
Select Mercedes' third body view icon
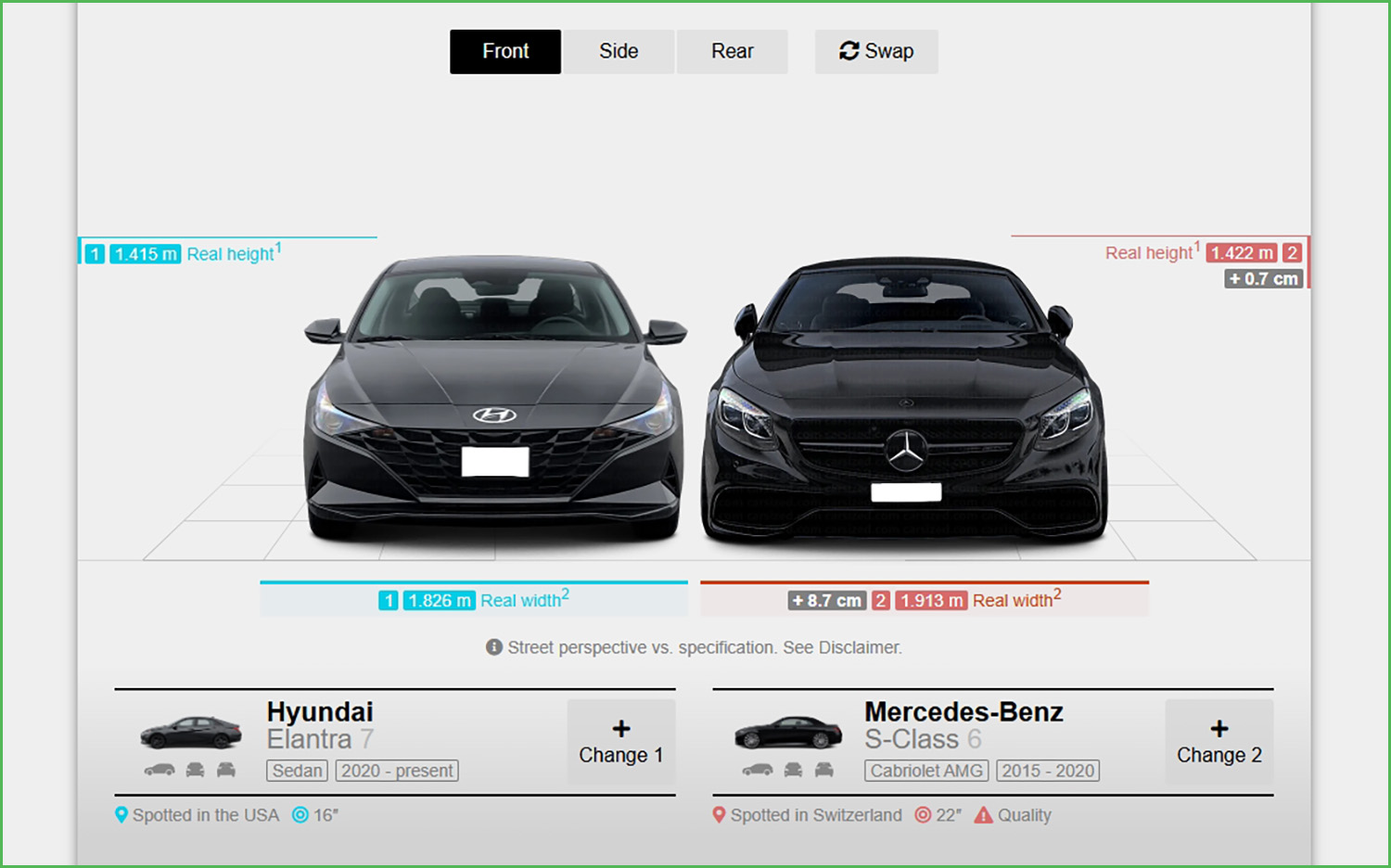pyautogui.click(x=824, y=770)
